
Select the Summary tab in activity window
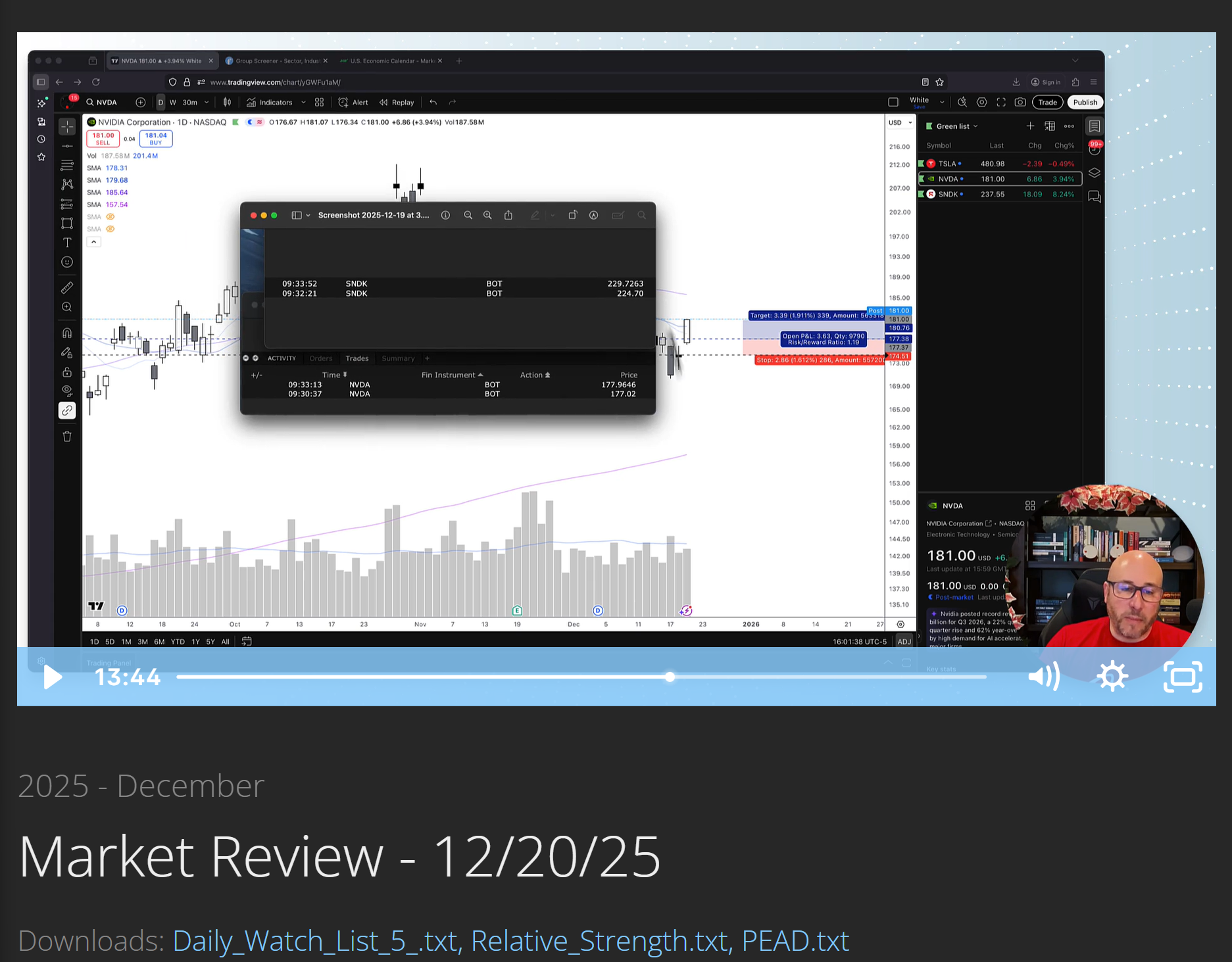click(398, 358)
